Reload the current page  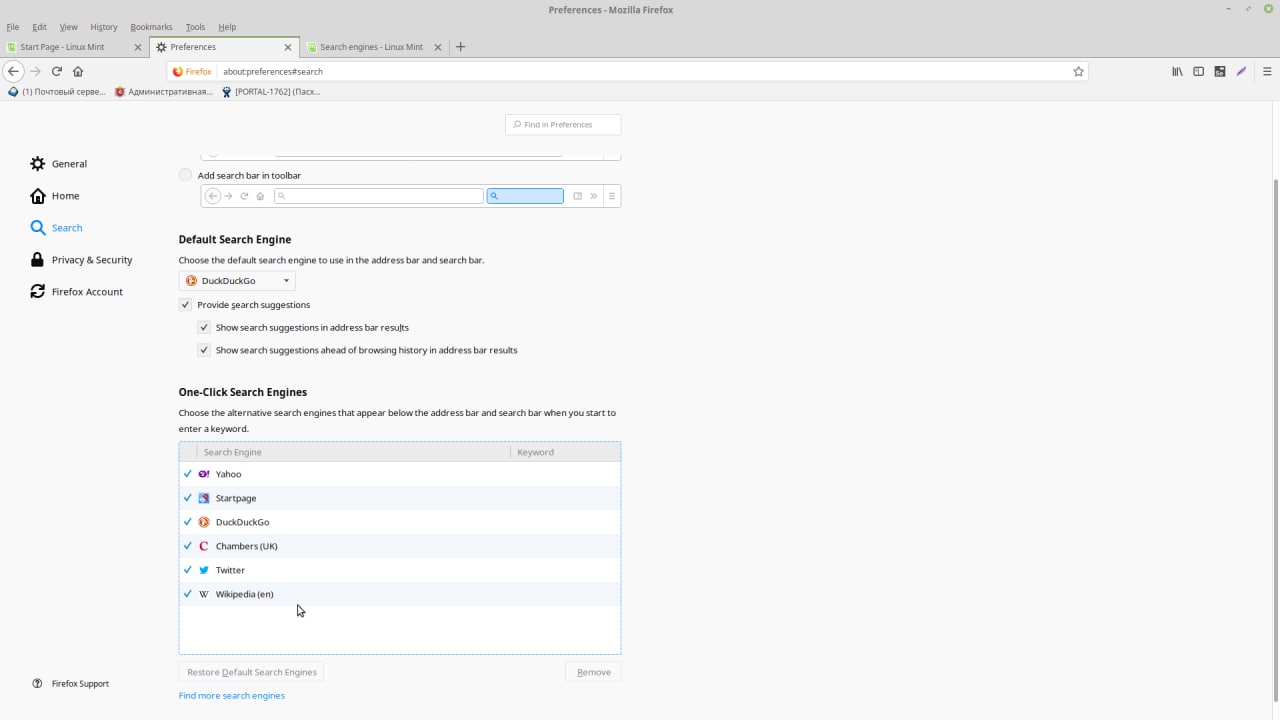pyautogui.click(x=57, y=71)
